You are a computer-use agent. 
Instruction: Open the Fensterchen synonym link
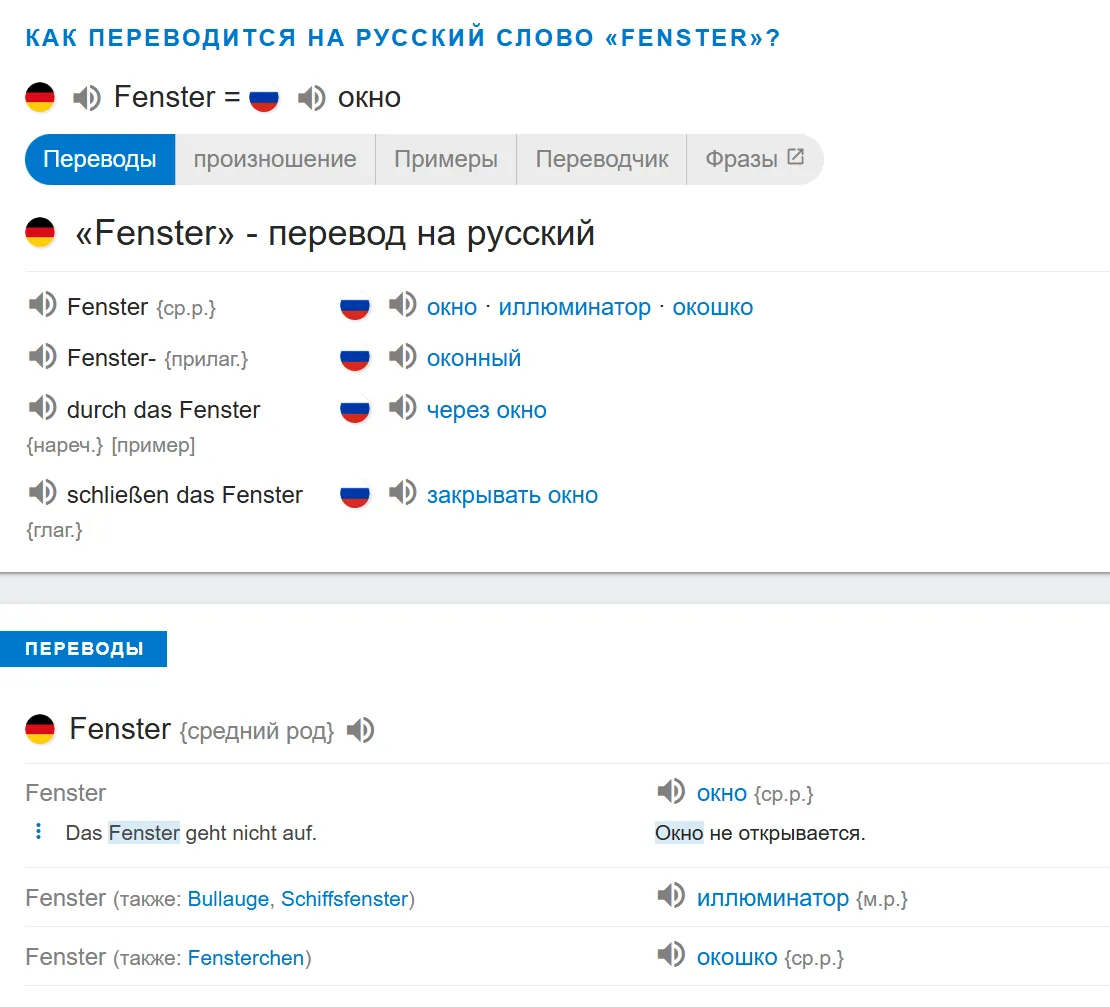click(246, 958)
